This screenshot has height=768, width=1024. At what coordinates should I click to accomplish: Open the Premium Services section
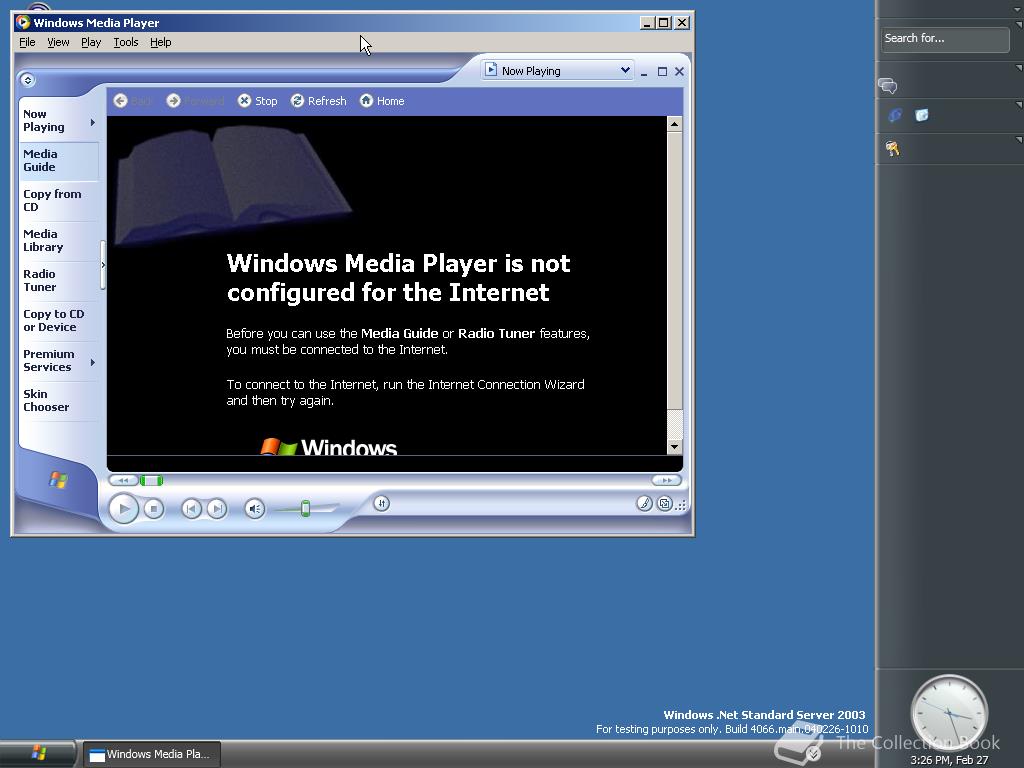coord(52,360)
